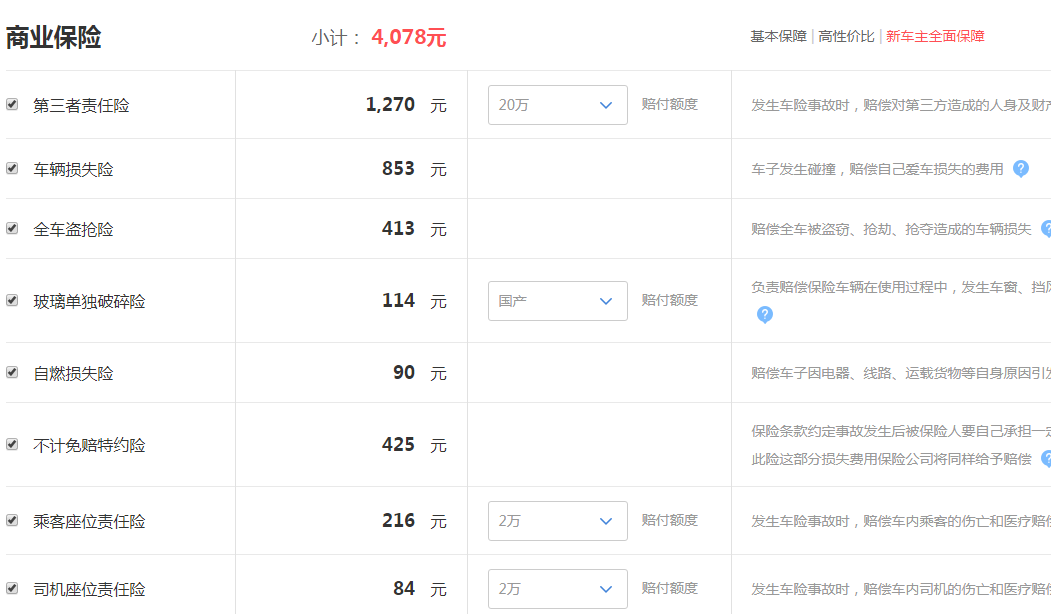Click the 不计免赔特约险 label

pos(89,446)
